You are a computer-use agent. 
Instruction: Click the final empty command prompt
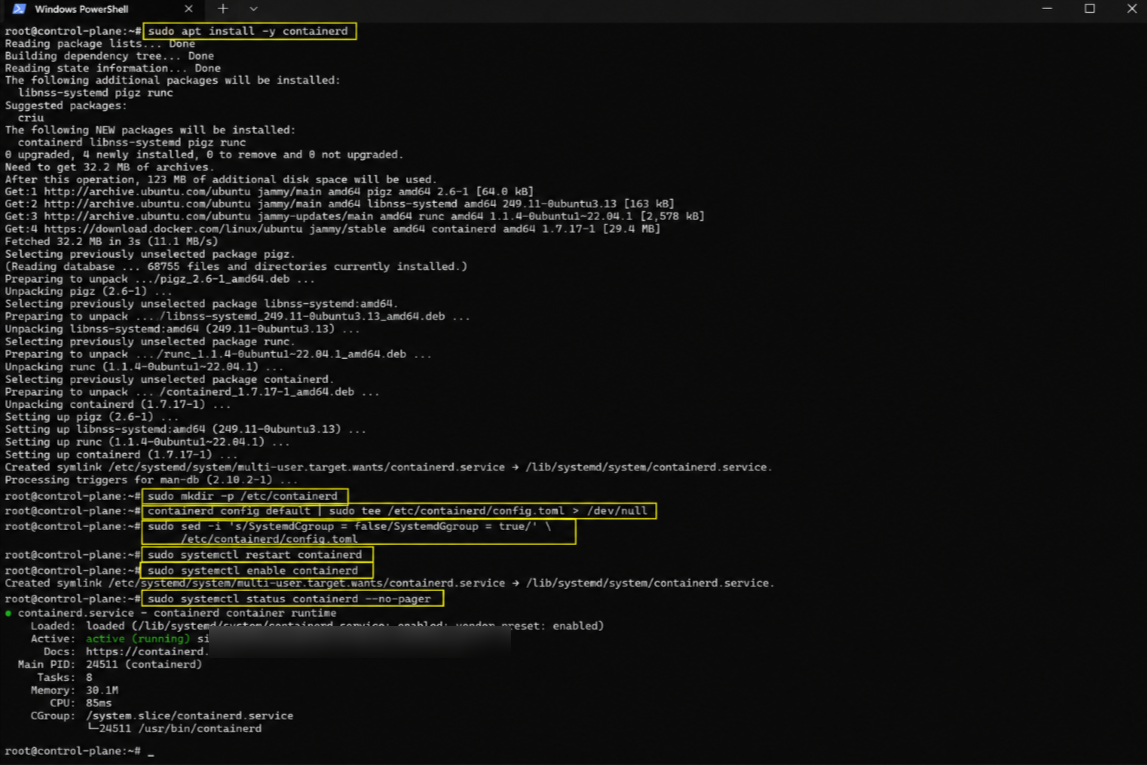[79, 751]
